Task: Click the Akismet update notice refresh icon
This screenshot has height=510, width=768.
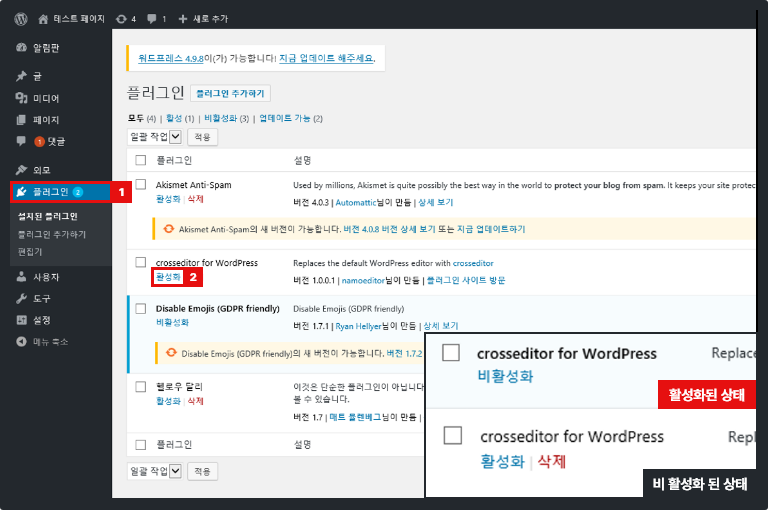Action: 168,229
